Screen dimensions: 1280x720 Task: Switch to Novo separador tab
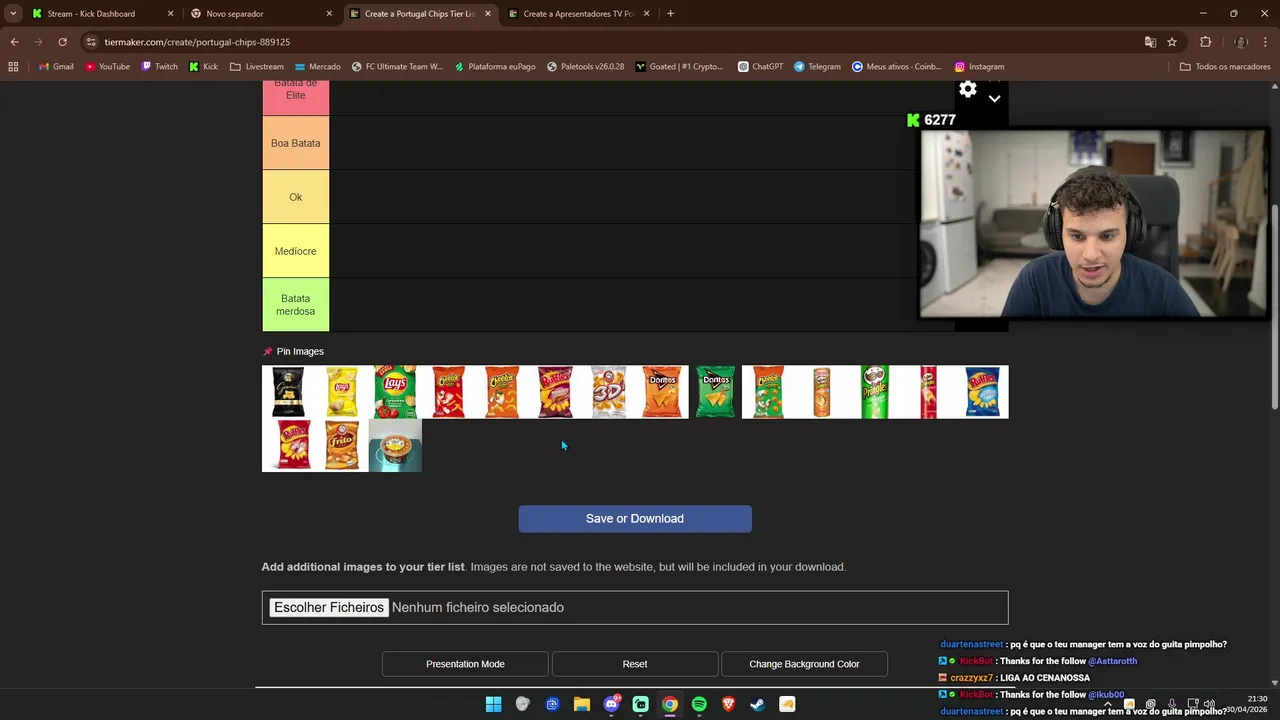[x=262, y=14]
